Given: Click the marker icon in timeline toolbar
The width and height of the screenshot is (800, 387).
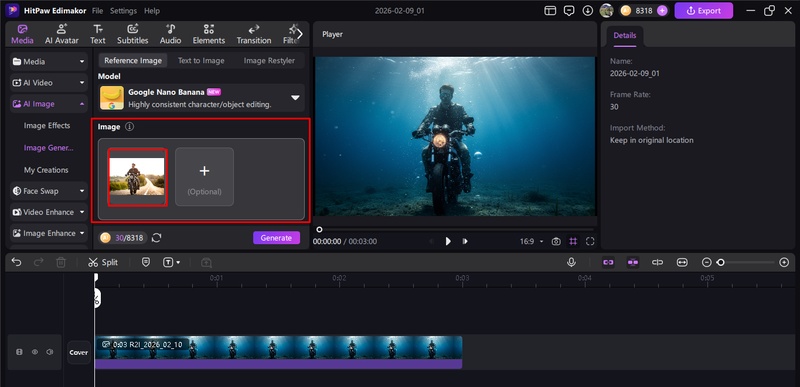Looking at the screenshot, I should (x=146, y=262).
